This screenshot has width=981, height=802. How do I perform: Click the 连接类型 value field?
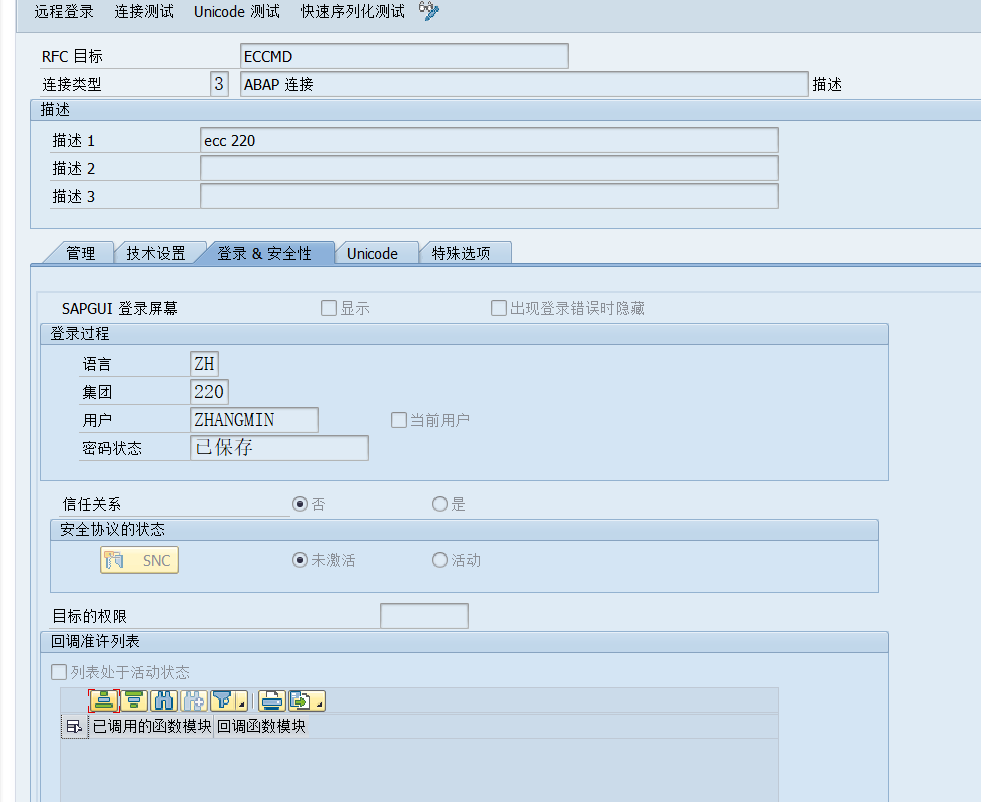coord(218,84)
